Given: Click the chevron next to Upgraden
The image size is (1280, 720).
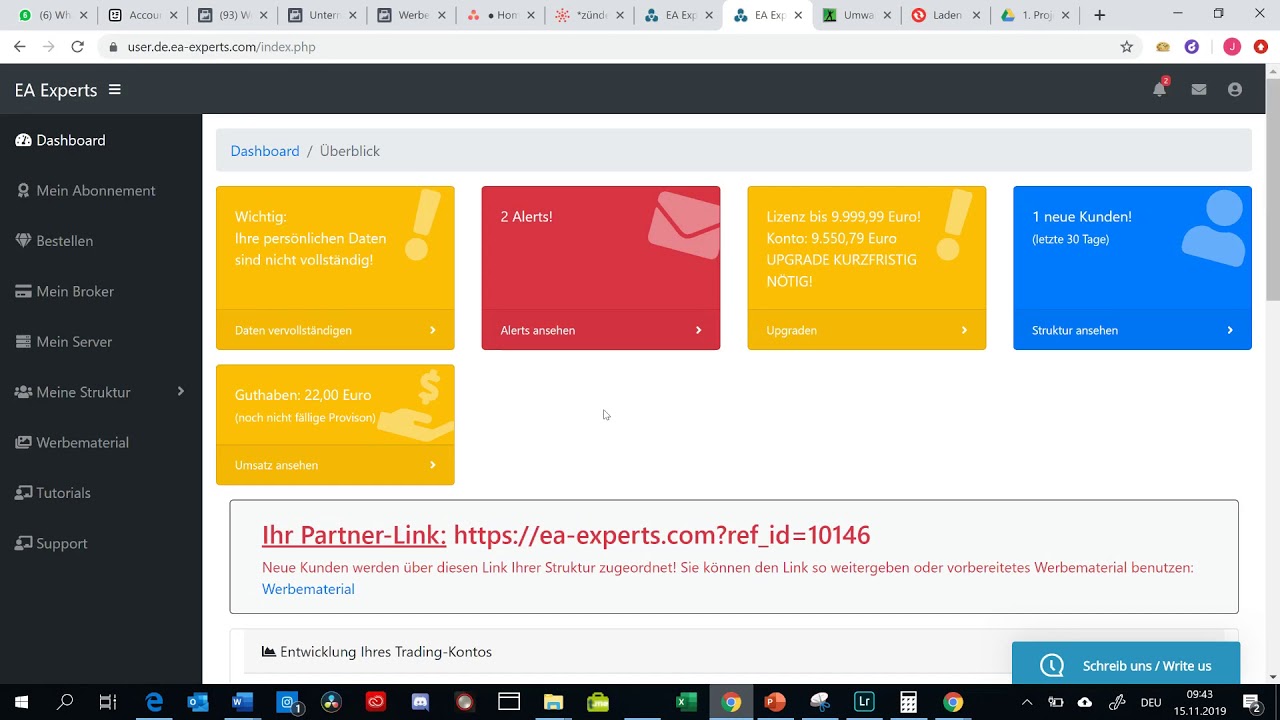Looking at the screenshot, I should click(964, 330).
